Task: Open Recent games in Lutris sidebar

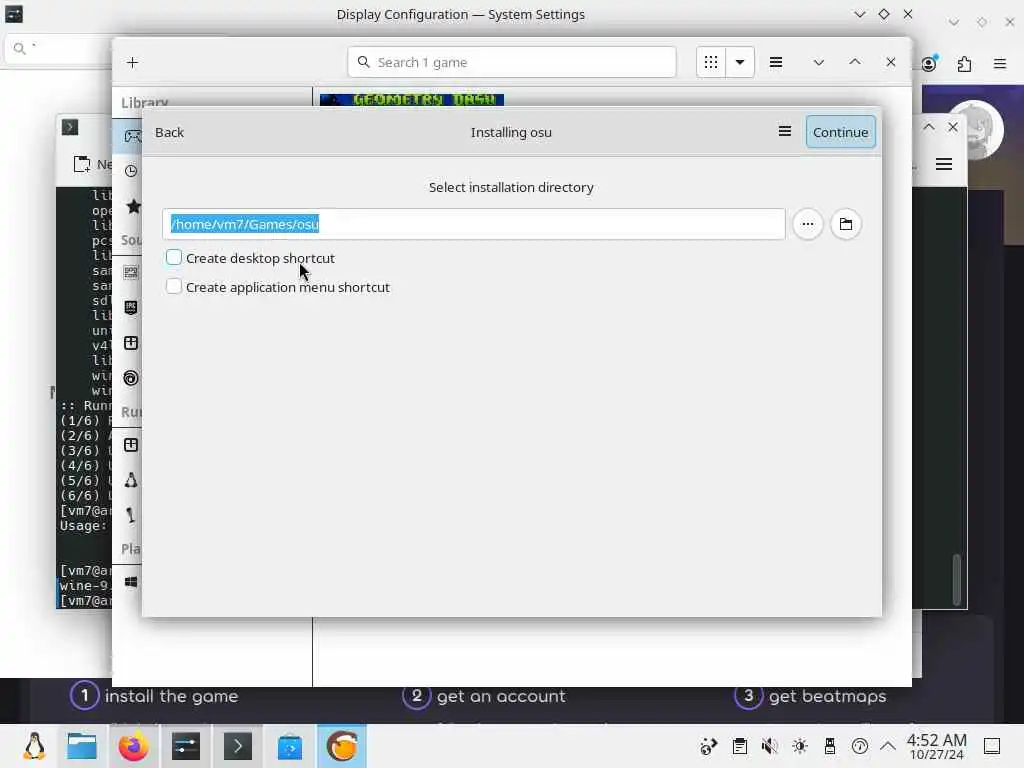Action: [x=131, y=171]
